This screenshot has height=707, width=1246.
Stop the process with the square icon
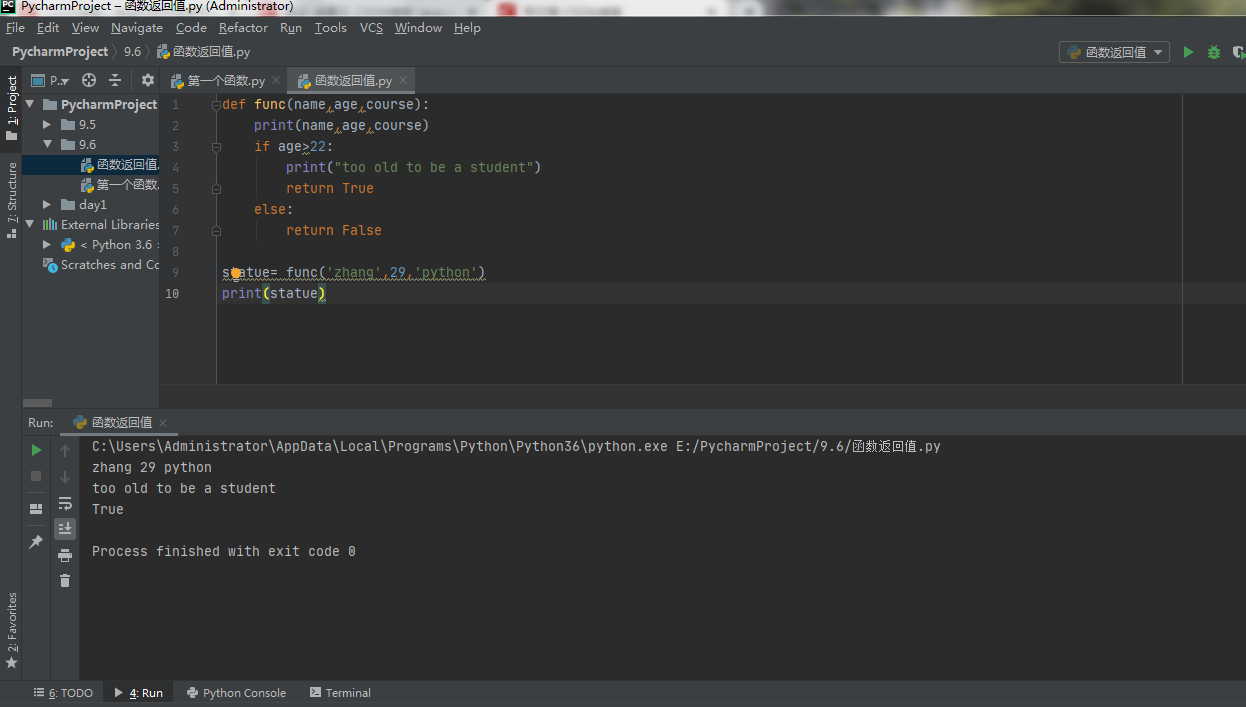[36, 476]
